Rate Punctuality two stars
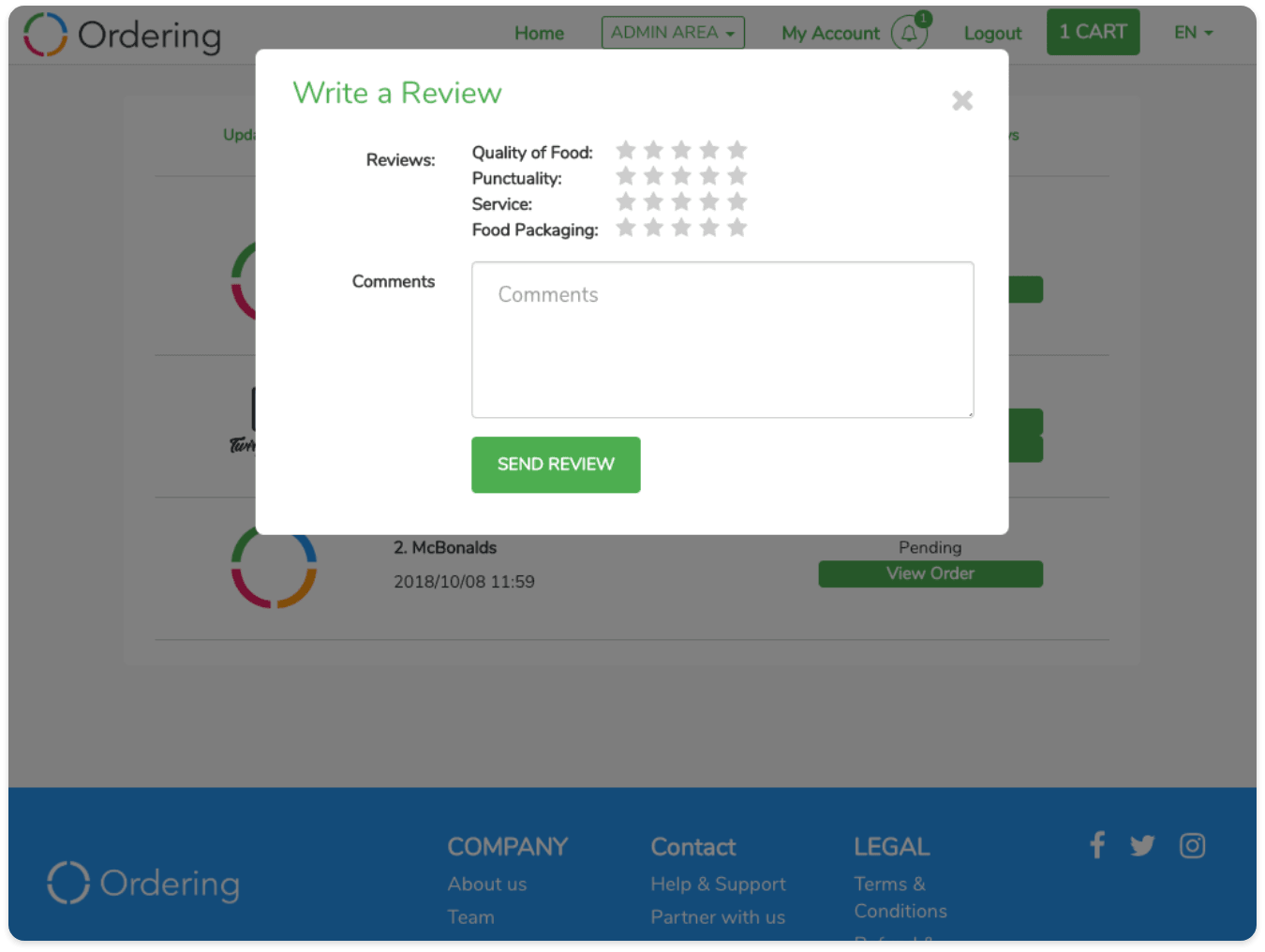 coord(654,176)
